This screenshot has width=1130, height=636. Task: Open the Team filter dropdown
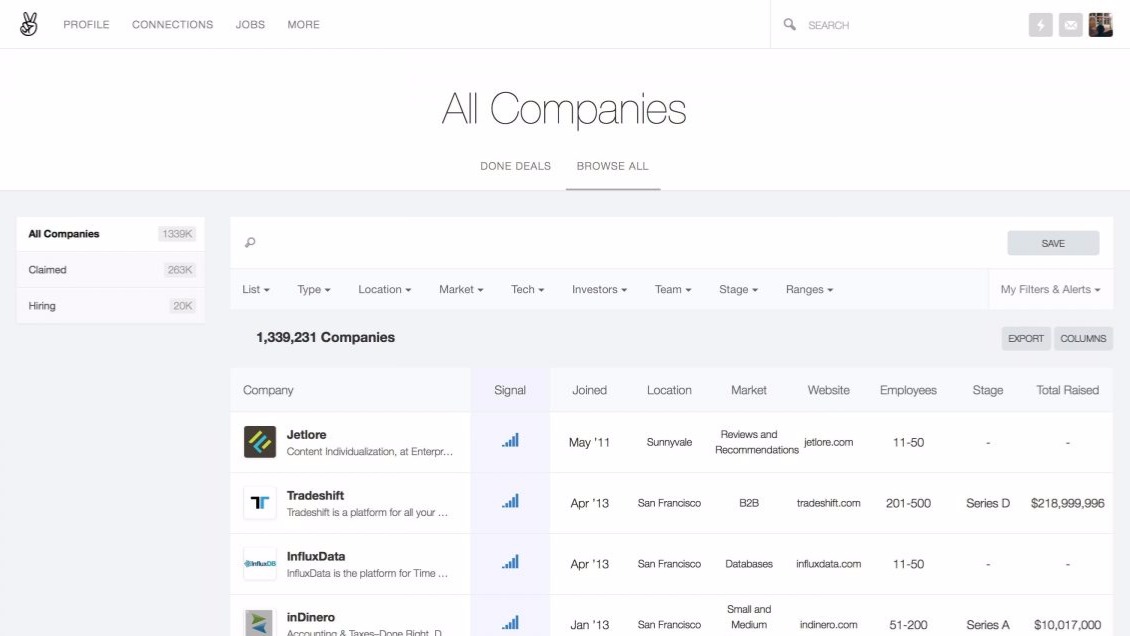tap(673, 290)
